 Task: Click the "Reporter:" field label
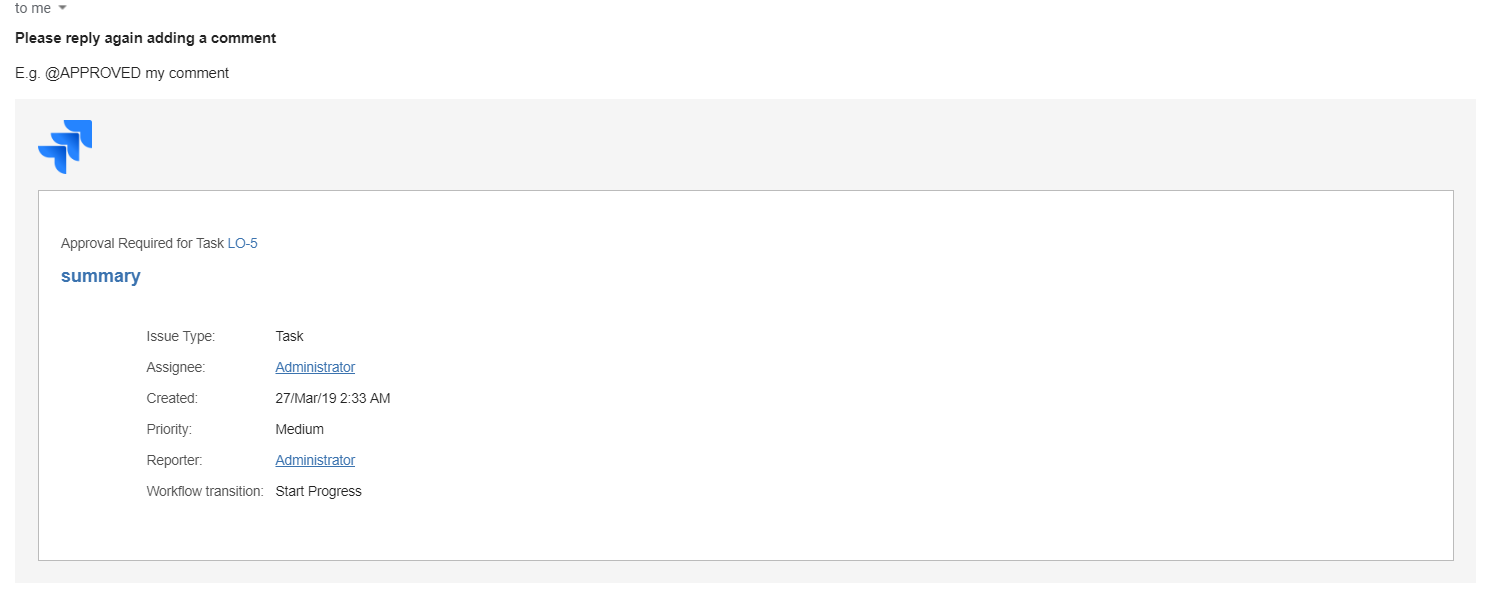174,460
